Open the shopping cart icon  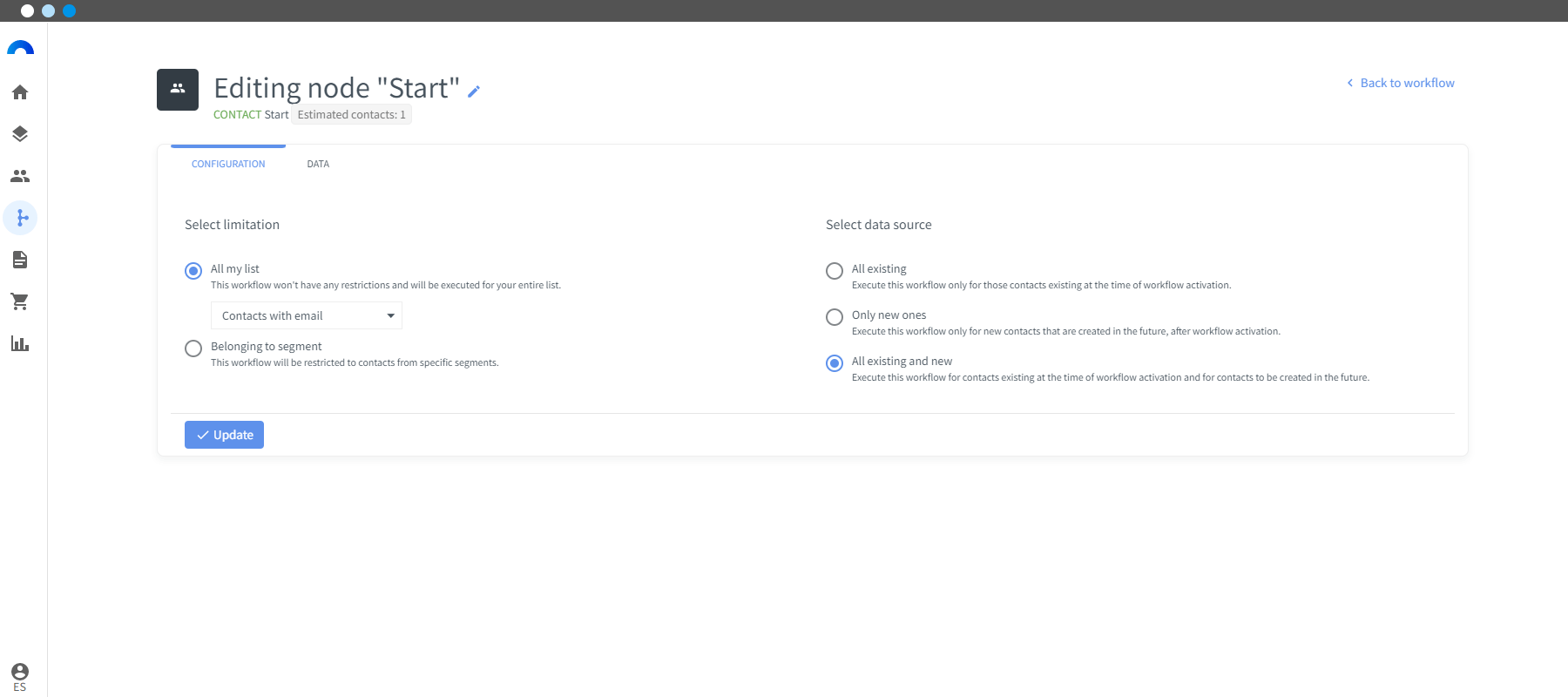pyautogui.click(x=20, y=301)
